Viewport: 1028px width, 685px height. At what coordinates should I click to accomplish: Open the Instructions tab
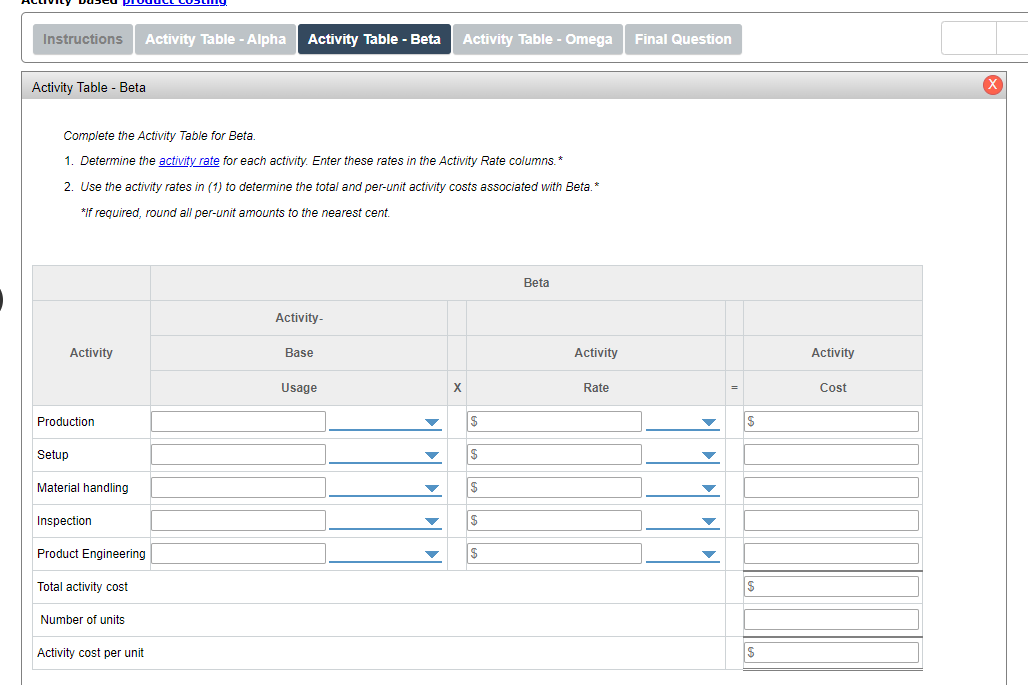[x=83, y=39]
